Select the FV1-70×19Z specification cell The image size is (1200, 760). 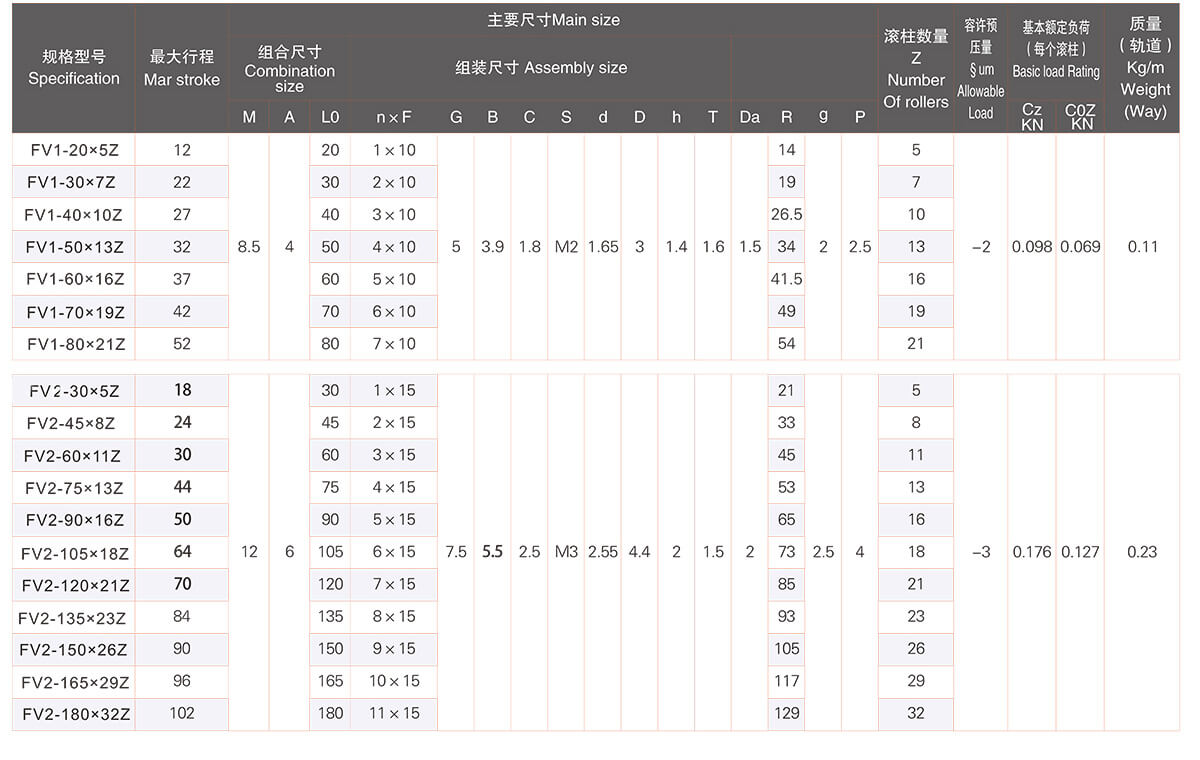[x=74, y=311]
